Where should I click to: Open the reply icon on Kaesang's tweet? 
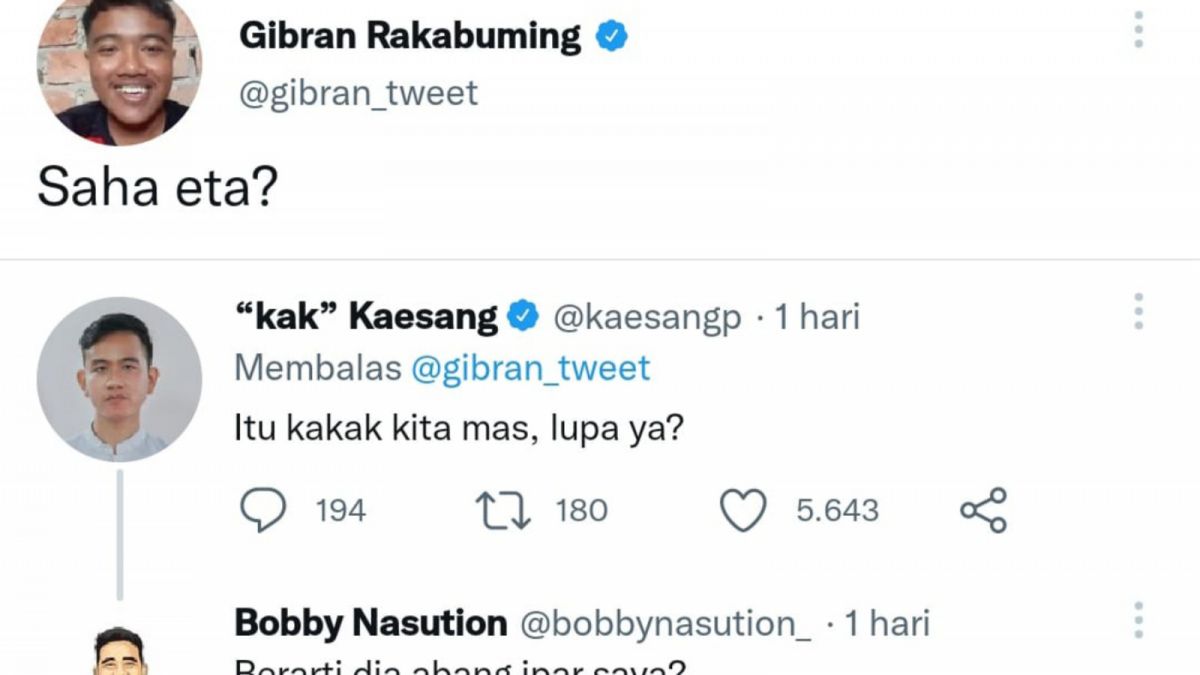263,510
